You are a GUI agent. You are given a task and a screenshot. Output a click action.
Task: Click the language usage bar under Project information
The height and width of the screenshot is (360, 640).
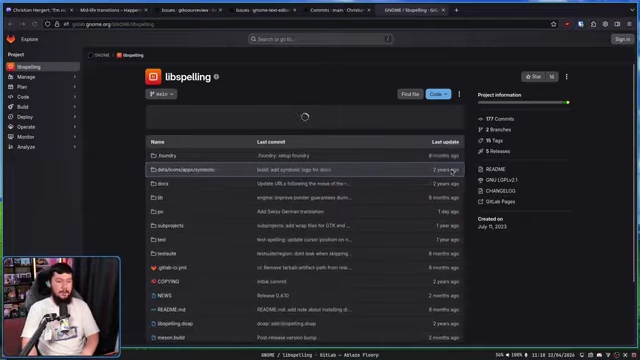click(524, 102)
